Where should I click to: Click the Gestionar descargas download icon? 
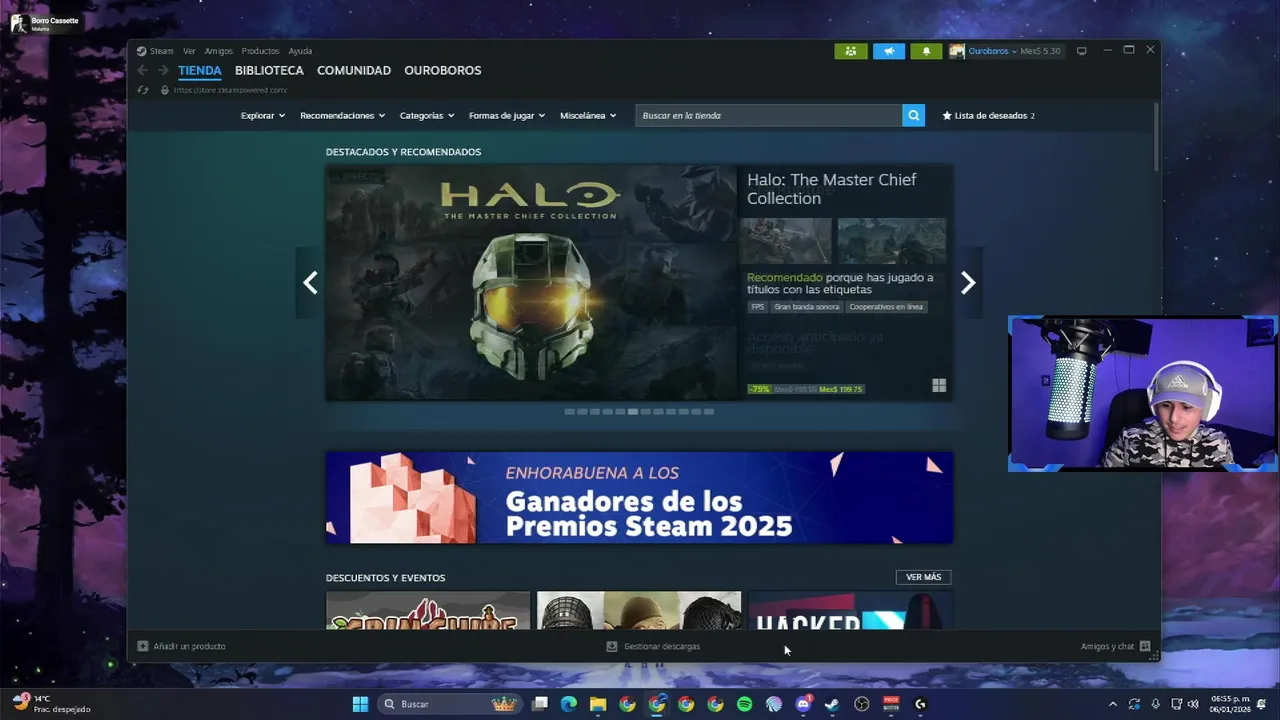[611, 646]
